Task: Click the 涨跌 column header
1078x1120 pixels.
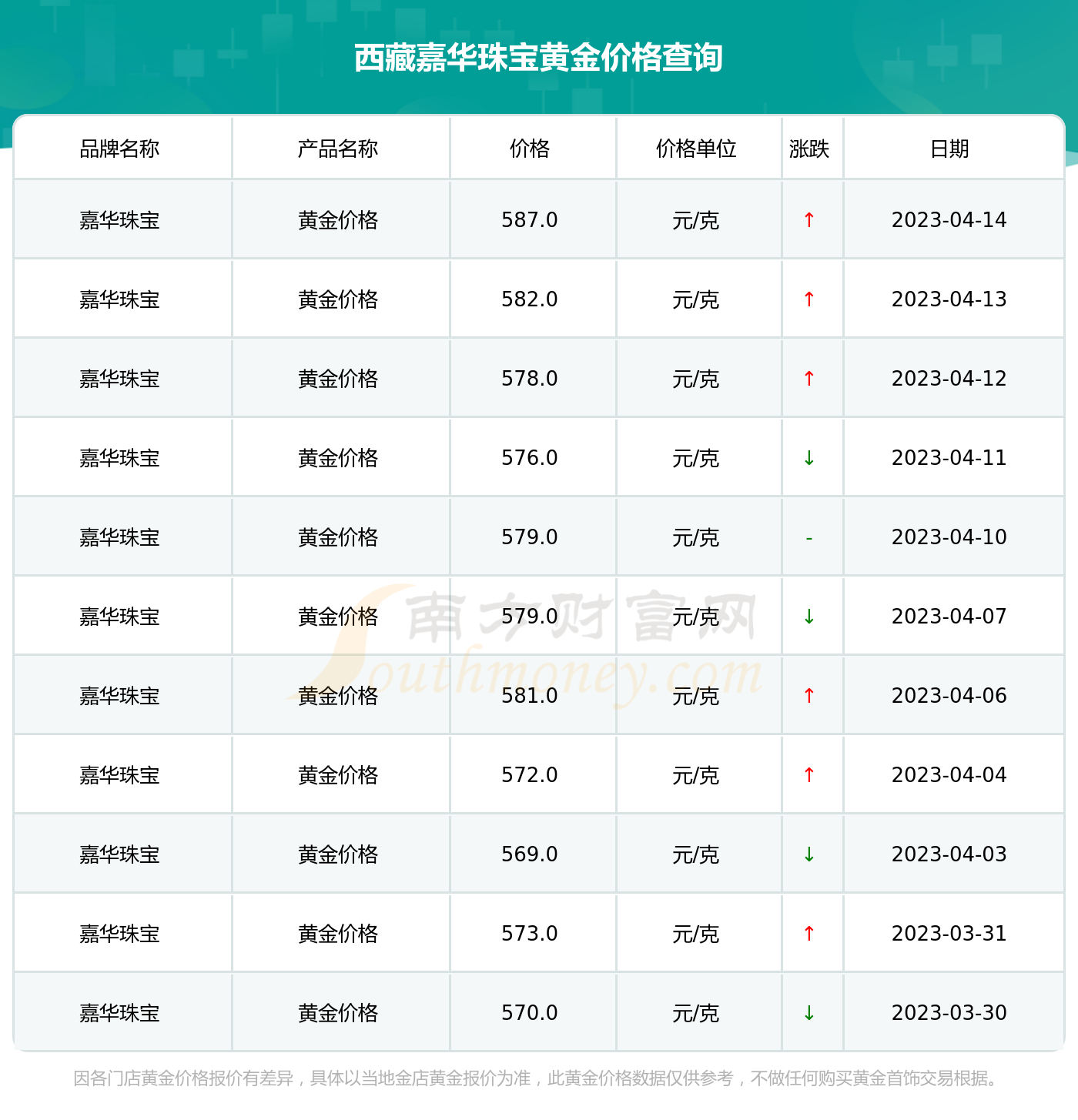Action: point(809,149)
